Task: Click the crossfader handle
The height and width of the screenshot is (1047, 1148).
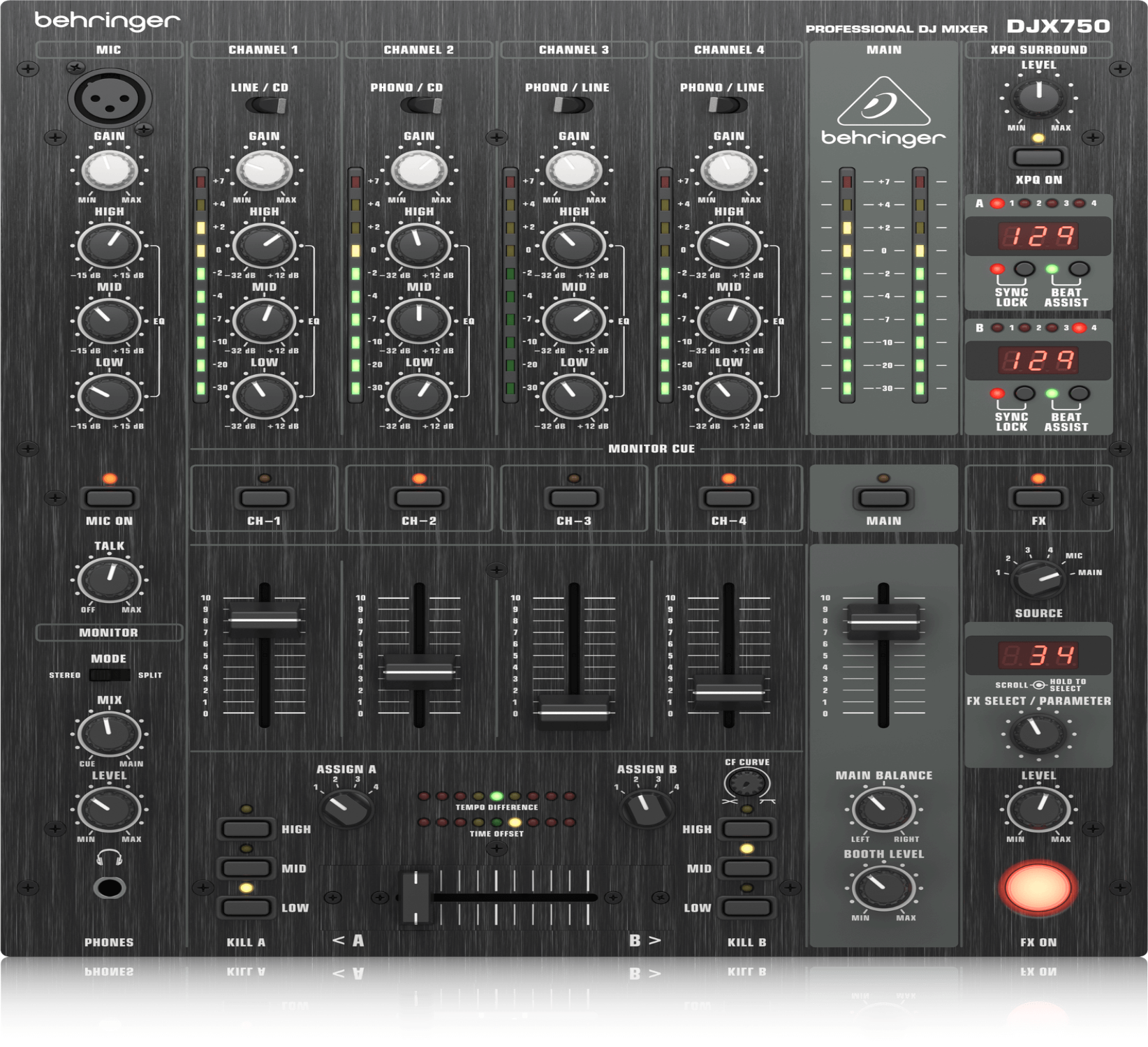Action: [x=415, y=898]
